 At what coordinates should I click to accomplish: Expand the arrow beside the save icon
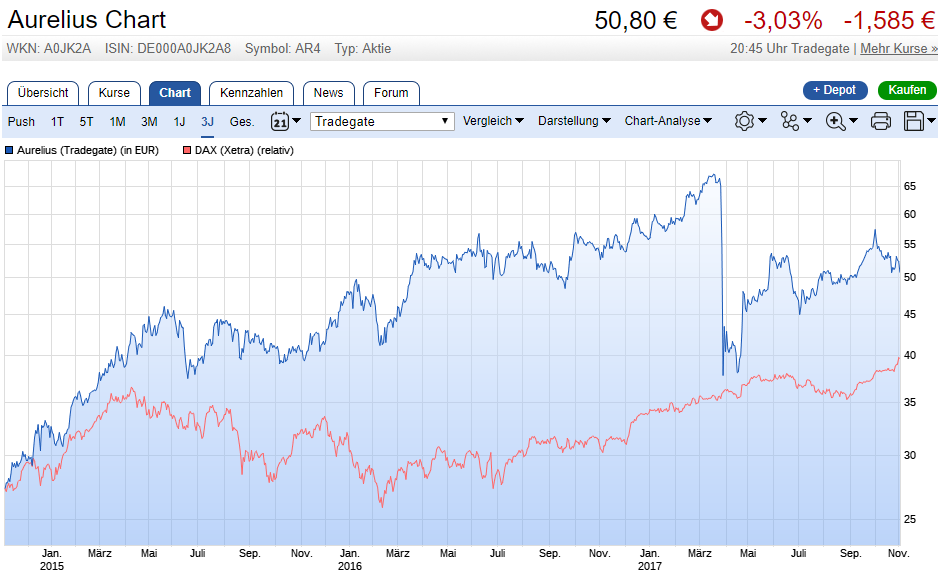(932, 121)
